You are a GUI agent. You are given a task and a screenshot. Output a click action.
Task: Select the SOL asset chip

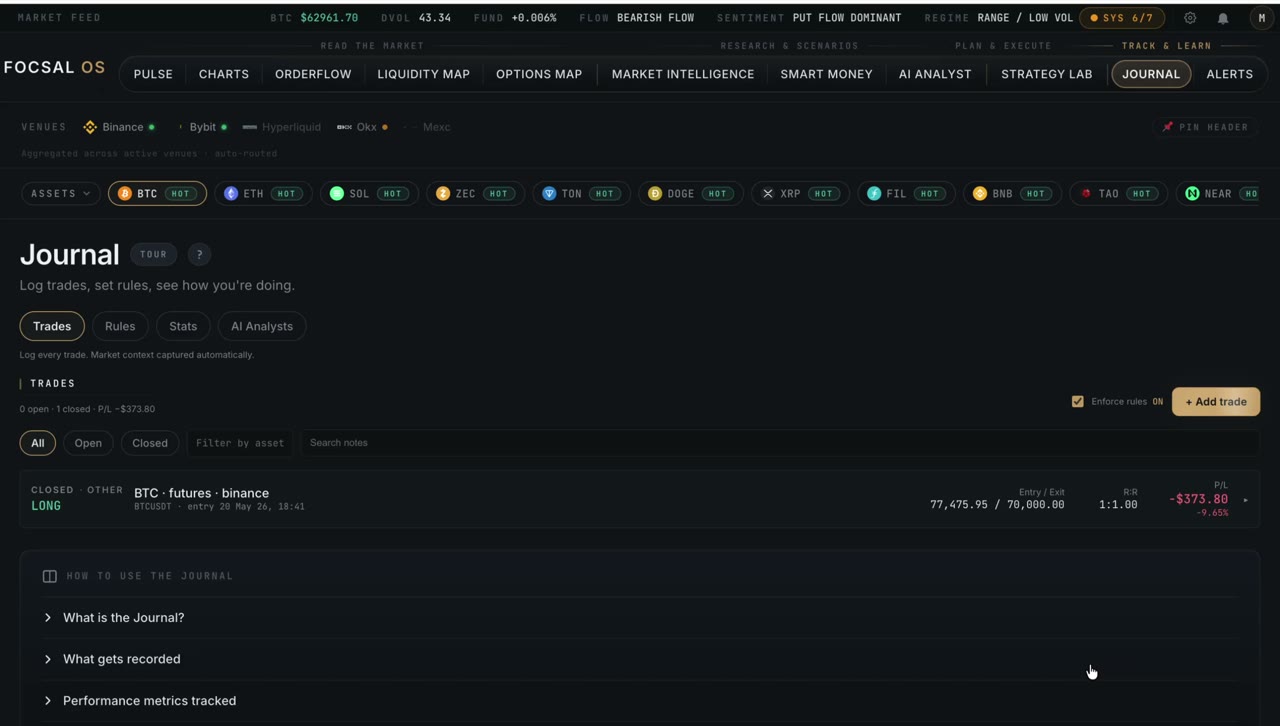369,193
